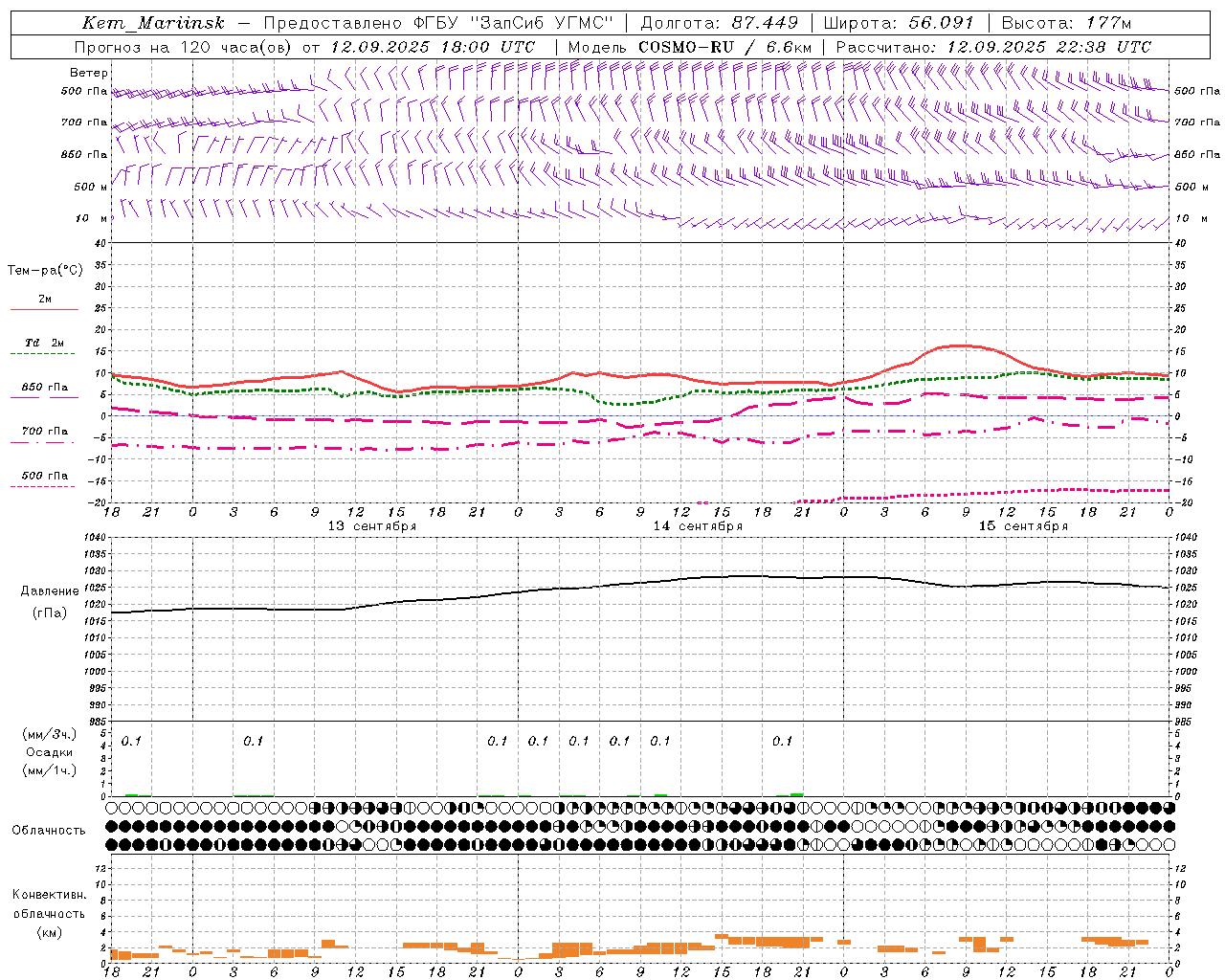Click the 14 сентября date label
The height and width of the screenshot is (980, 1225).
(698, 526)
